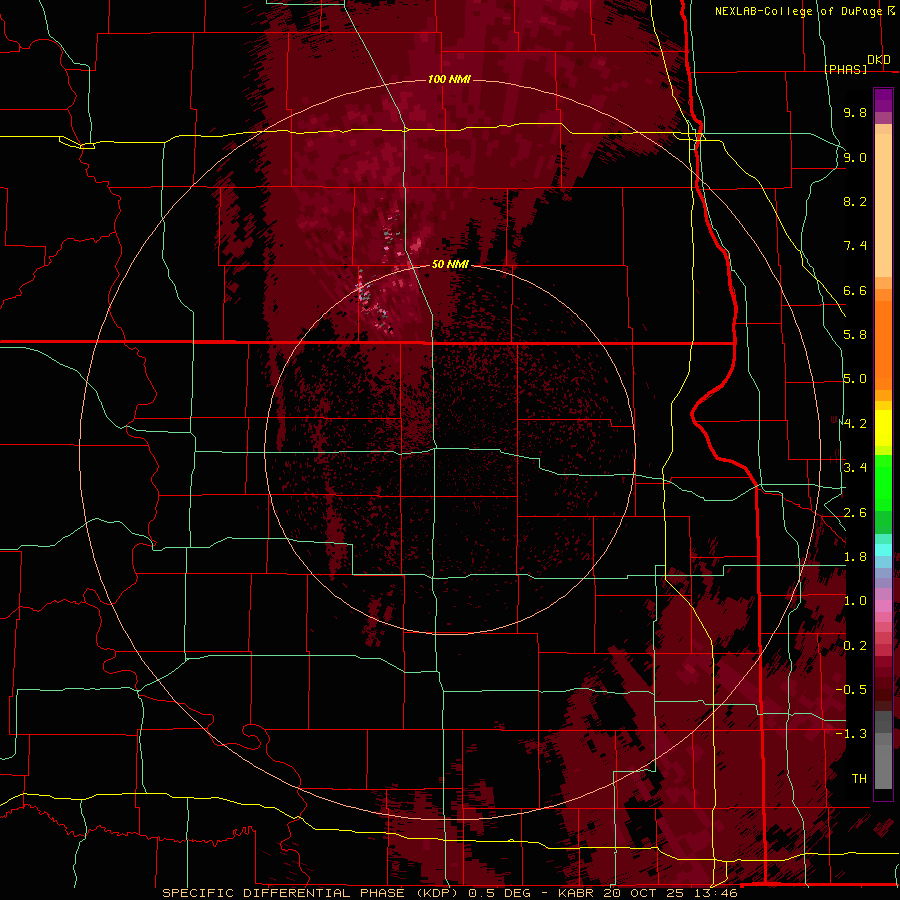The width and height of the screenshot is (900, 900).
Task: Click the 7.4 scale value
Action: coord(855,246)
